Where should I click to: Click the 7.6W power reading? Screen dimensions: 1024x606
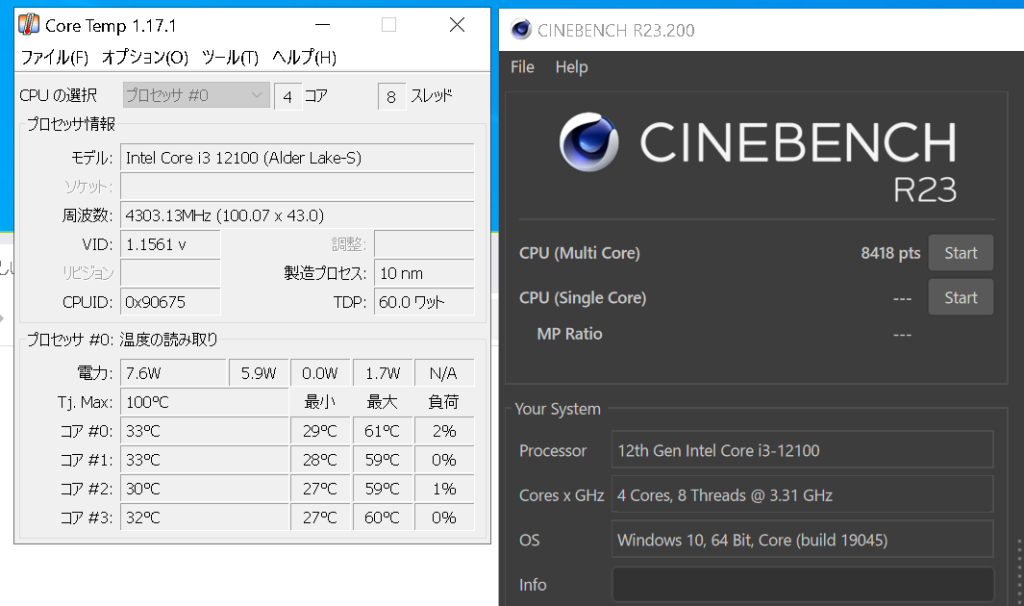coord(173,373)
